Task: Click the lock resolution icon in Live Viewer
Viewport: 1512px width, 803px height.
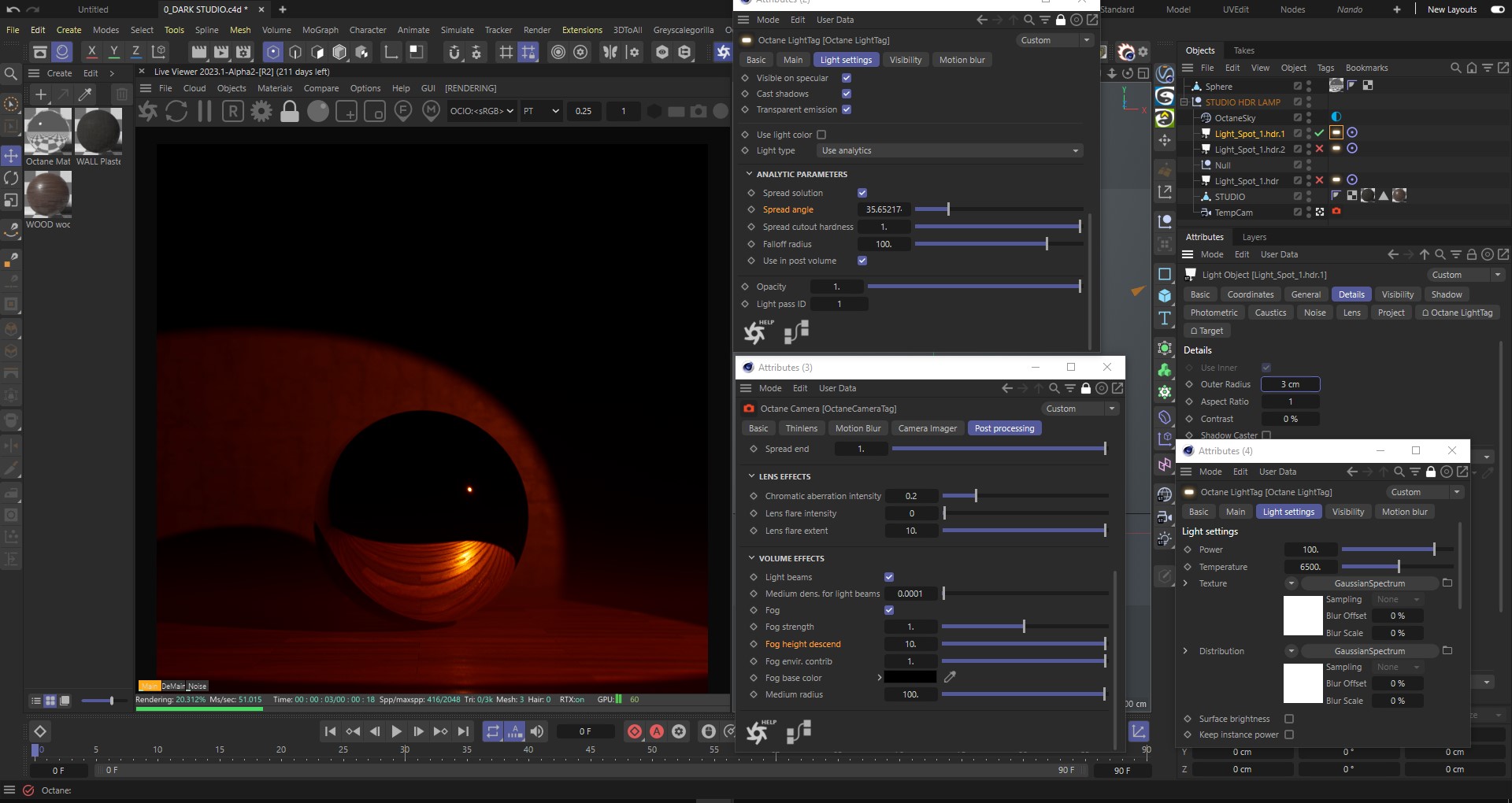Action: point(290,111)
